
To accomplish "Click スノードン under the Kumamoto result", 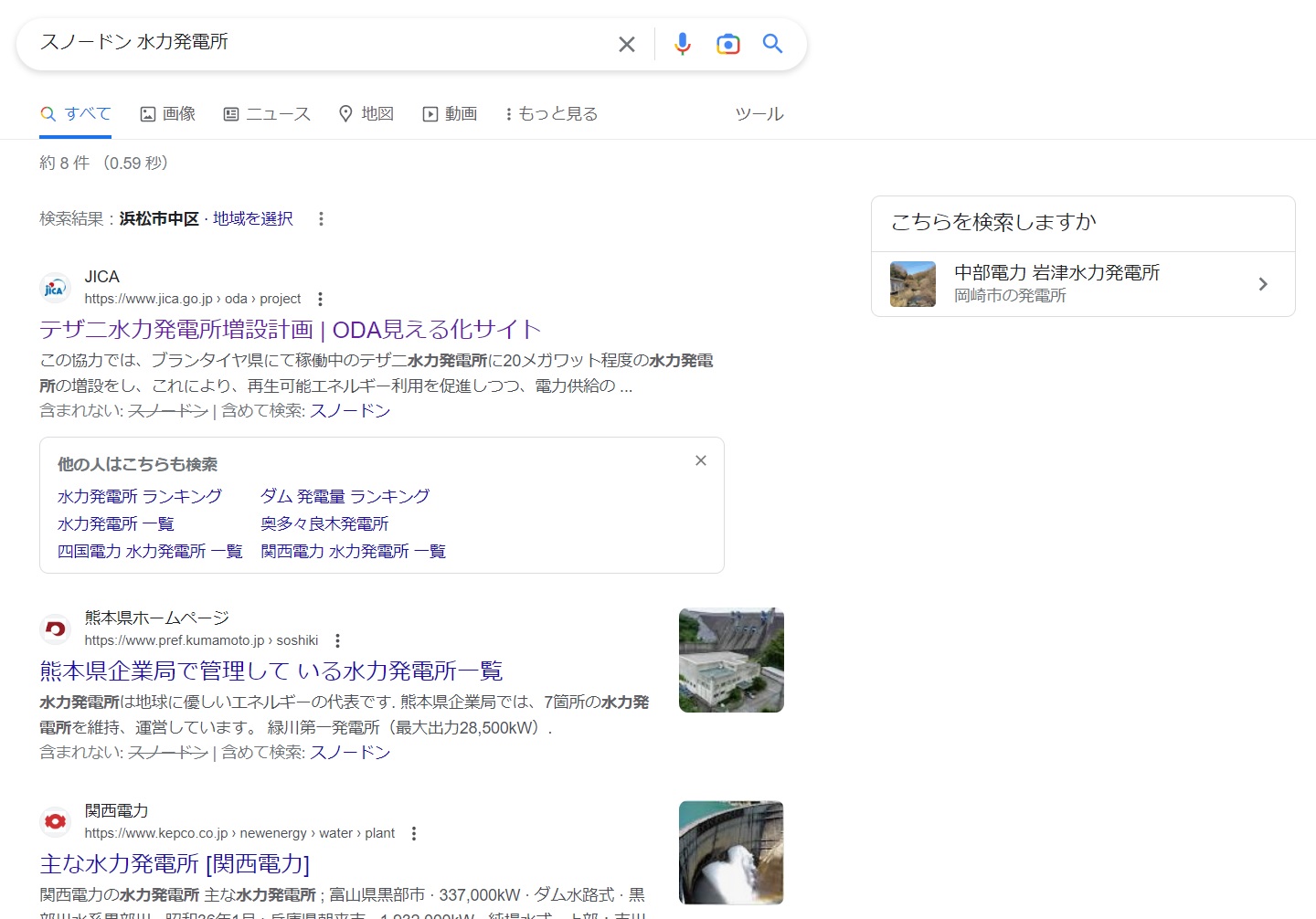I will click(350, 753).
